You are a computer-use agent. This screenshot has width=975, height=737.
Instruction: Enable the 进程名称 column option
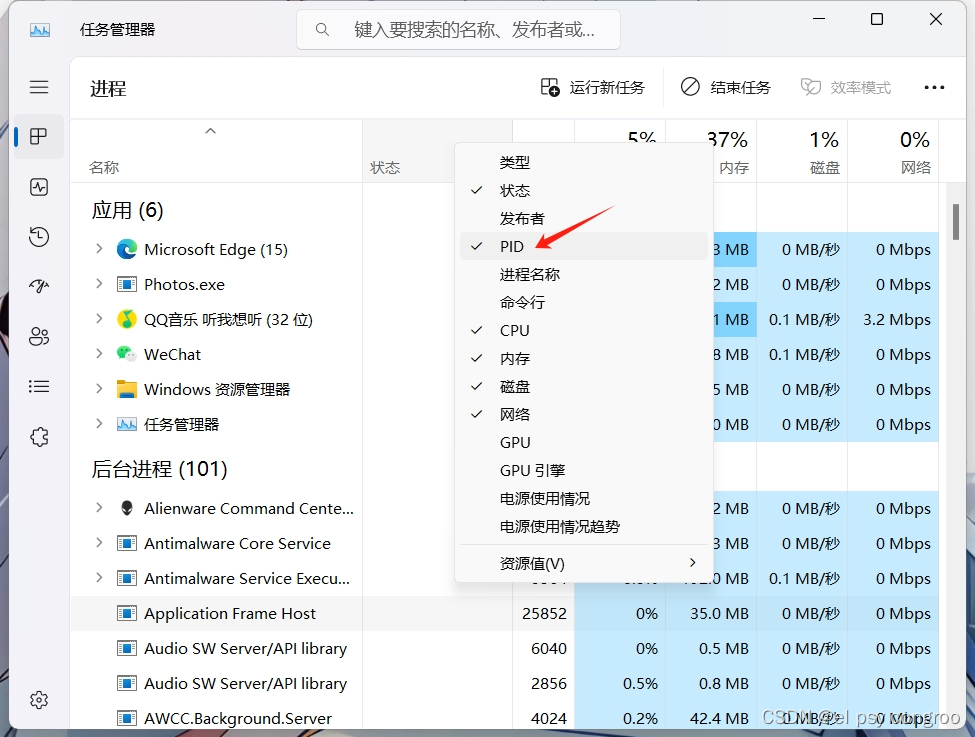(584, 274)
